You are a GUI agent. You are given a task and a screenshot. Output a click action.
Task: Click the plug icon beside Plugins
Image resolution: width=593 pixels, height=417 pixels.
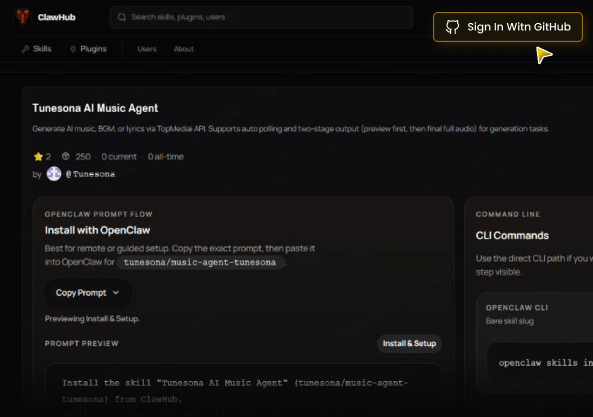73,49
